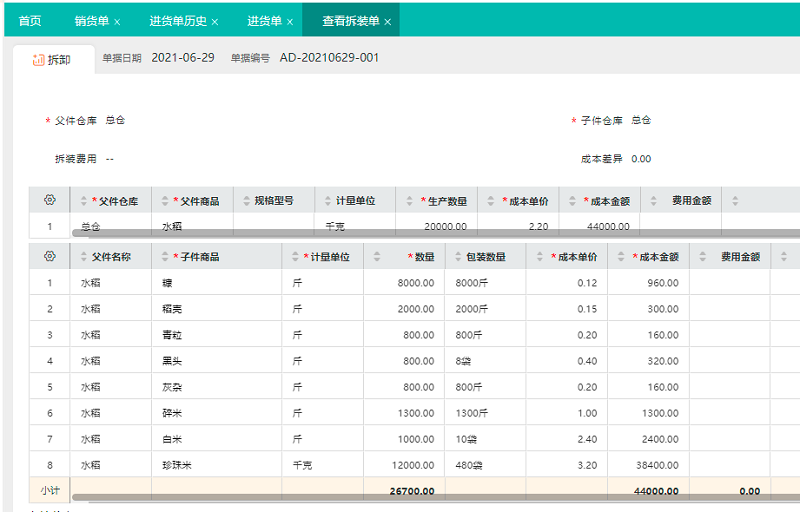Click sort arrows on 父件名称 column

click(x=84, y=257)
